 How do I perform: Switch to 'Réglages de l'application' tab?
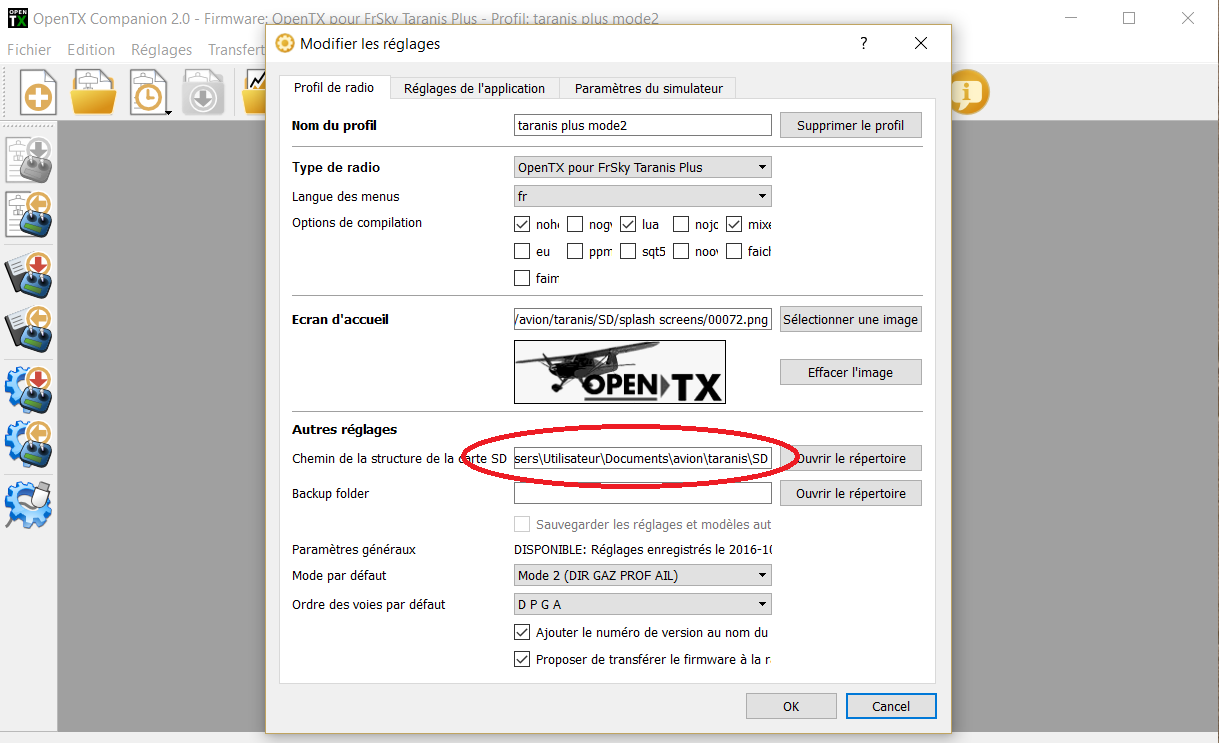tap(474, 88)
